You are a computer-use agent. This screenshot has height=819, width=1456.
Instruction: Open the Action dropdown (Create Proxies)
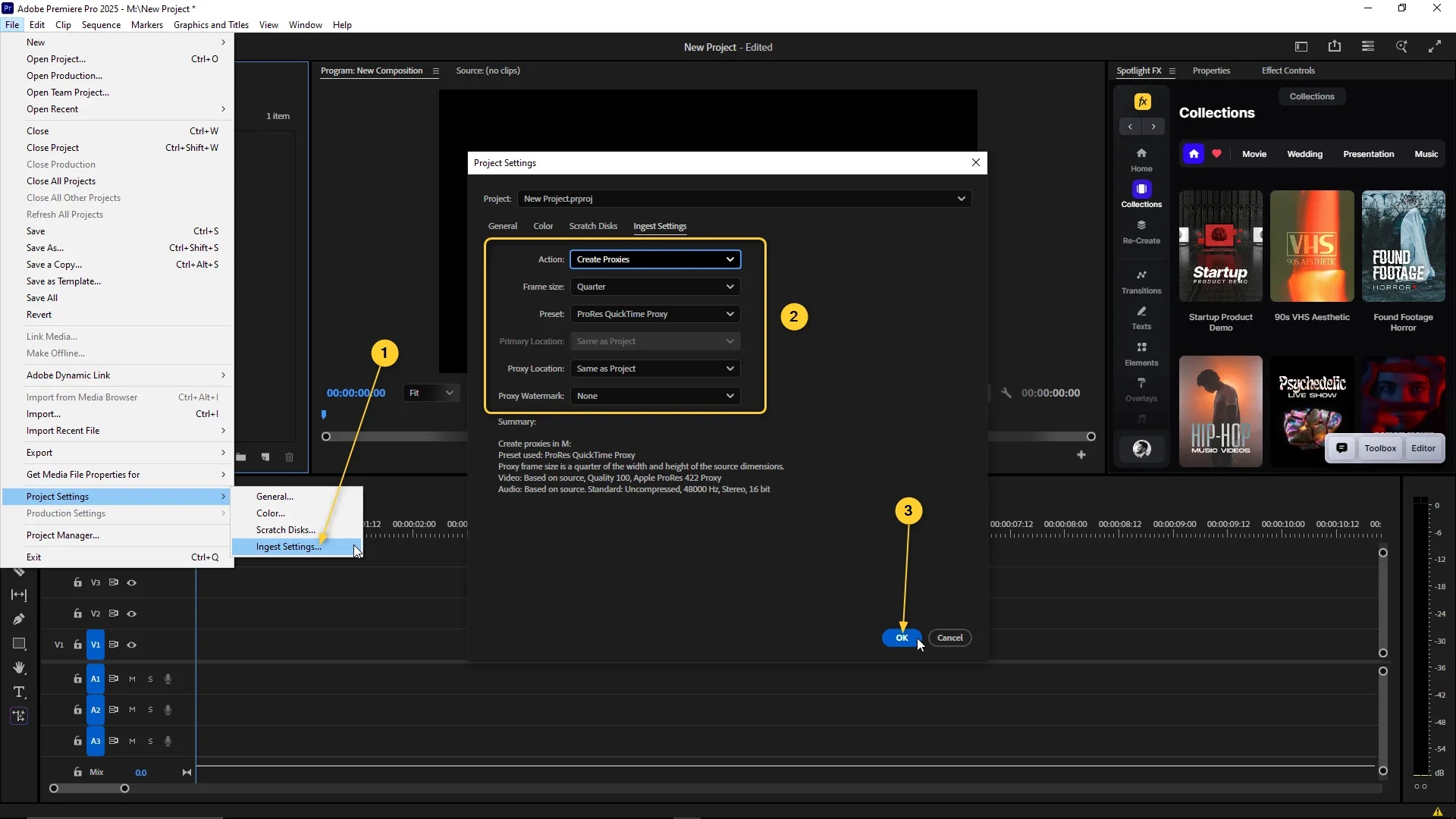click(x=655, y=259)
